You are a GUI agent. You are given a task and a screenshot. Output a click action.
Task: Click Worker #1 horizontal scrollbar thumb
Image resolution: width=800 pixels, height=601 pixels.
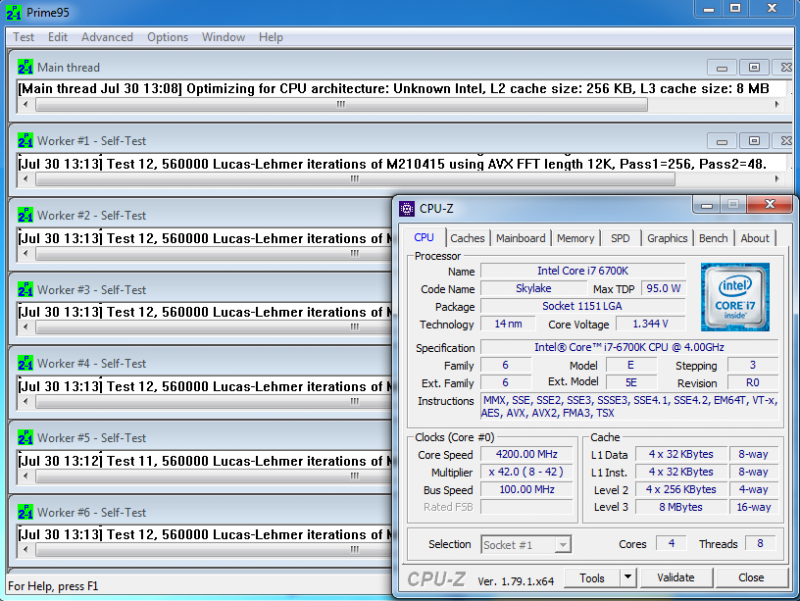pos(355,179)
